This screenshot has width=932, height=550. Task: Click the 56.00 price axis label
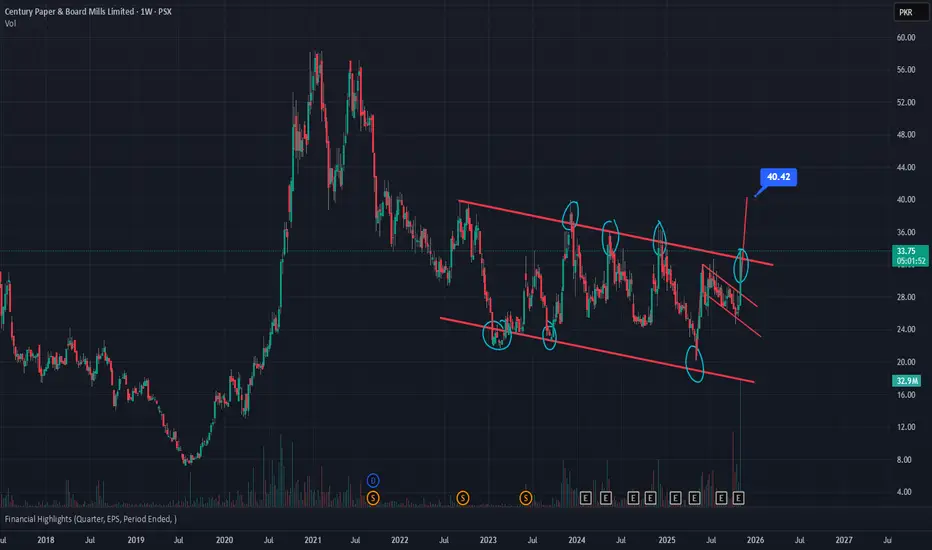click(x=906, y=70)
